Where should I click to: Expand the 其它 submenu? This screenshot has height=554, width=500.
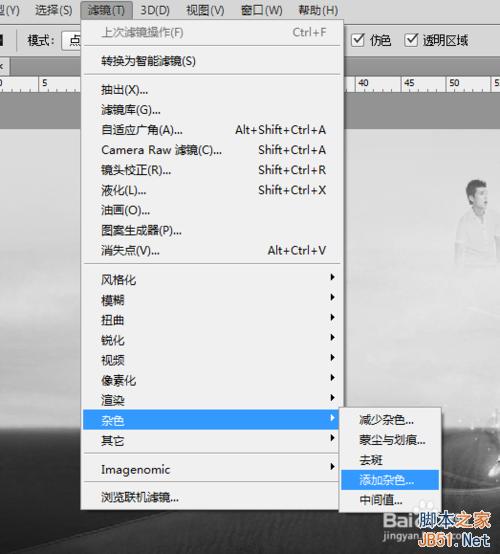212,440
